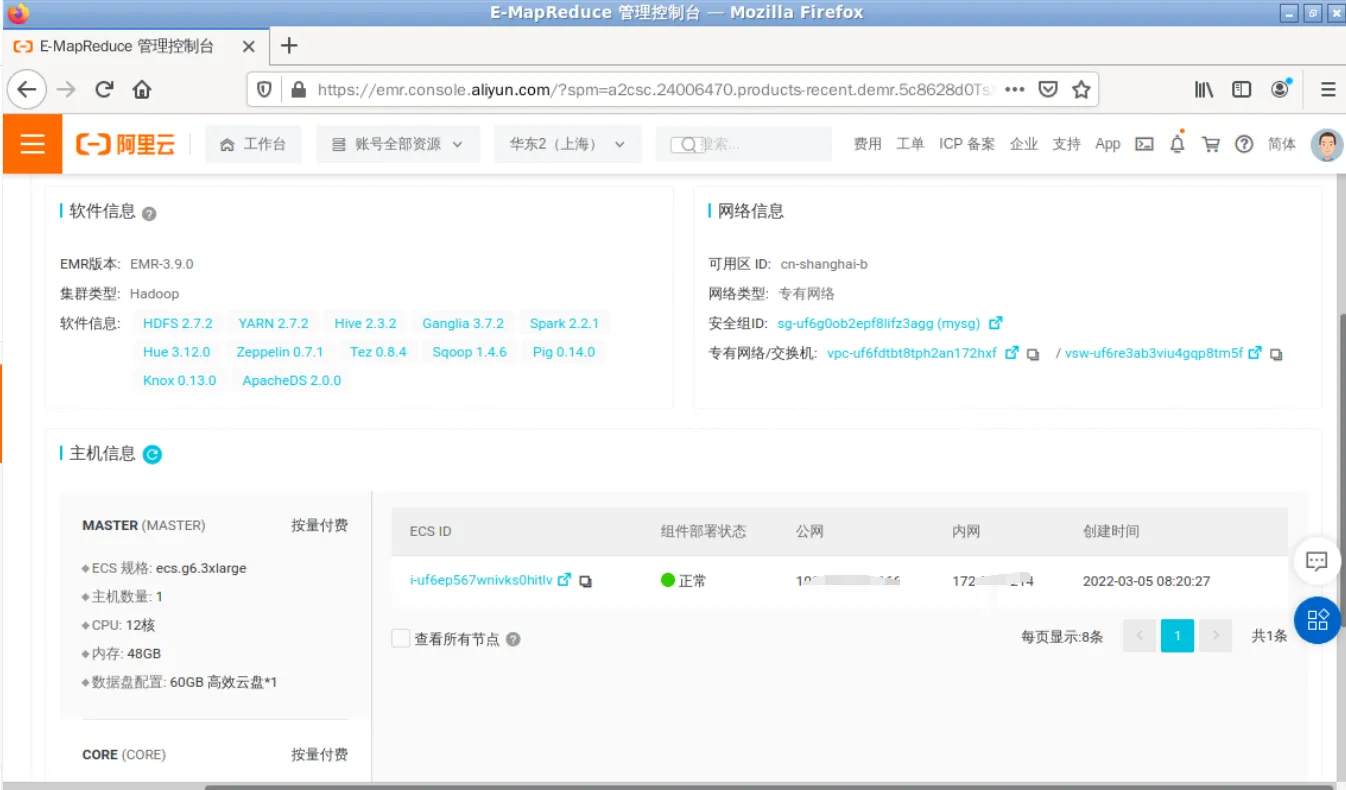1346x790 pixels.
Task: Open page actions ellipsis in address bar
Action: point(1015,89)
